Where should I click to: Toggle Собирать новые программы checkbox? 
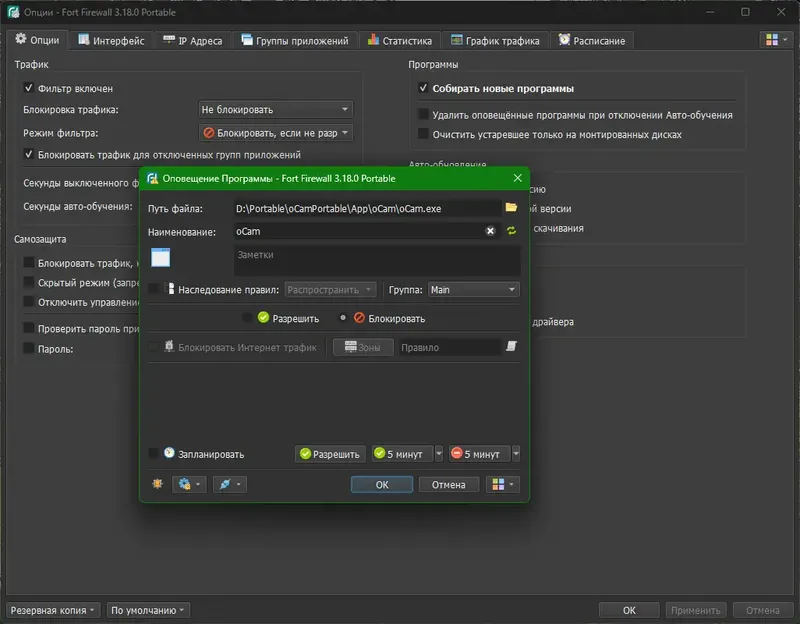tap(423, 88)
